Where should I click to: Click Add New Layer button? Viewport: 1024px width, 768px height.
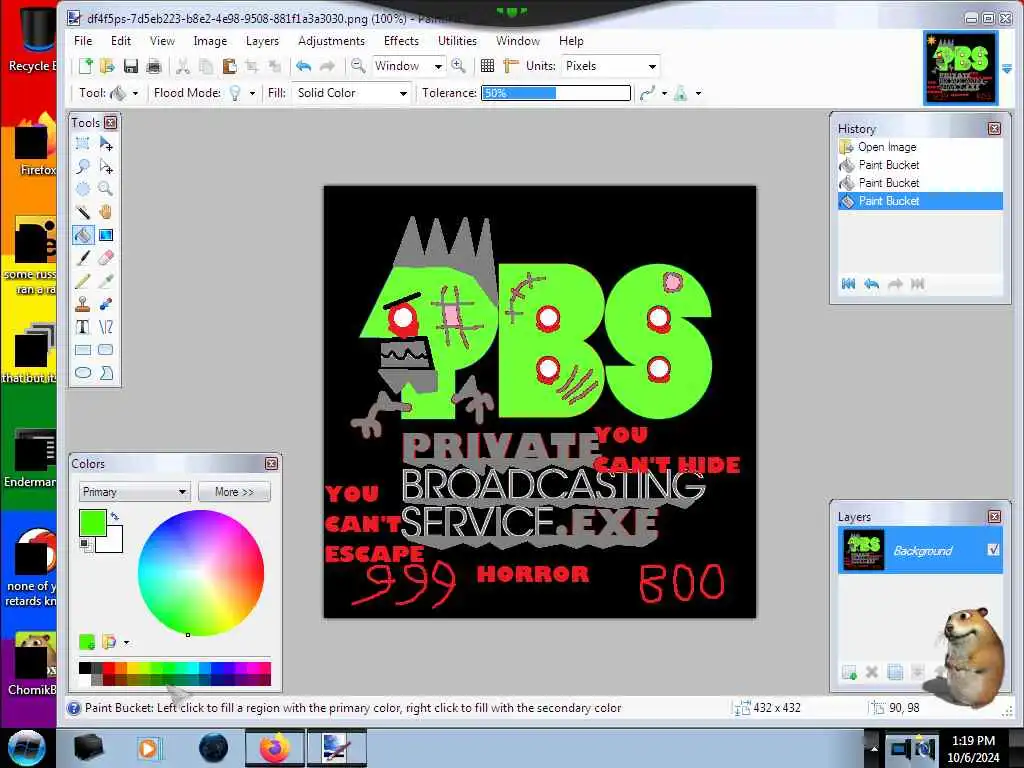tap(849, 672)
